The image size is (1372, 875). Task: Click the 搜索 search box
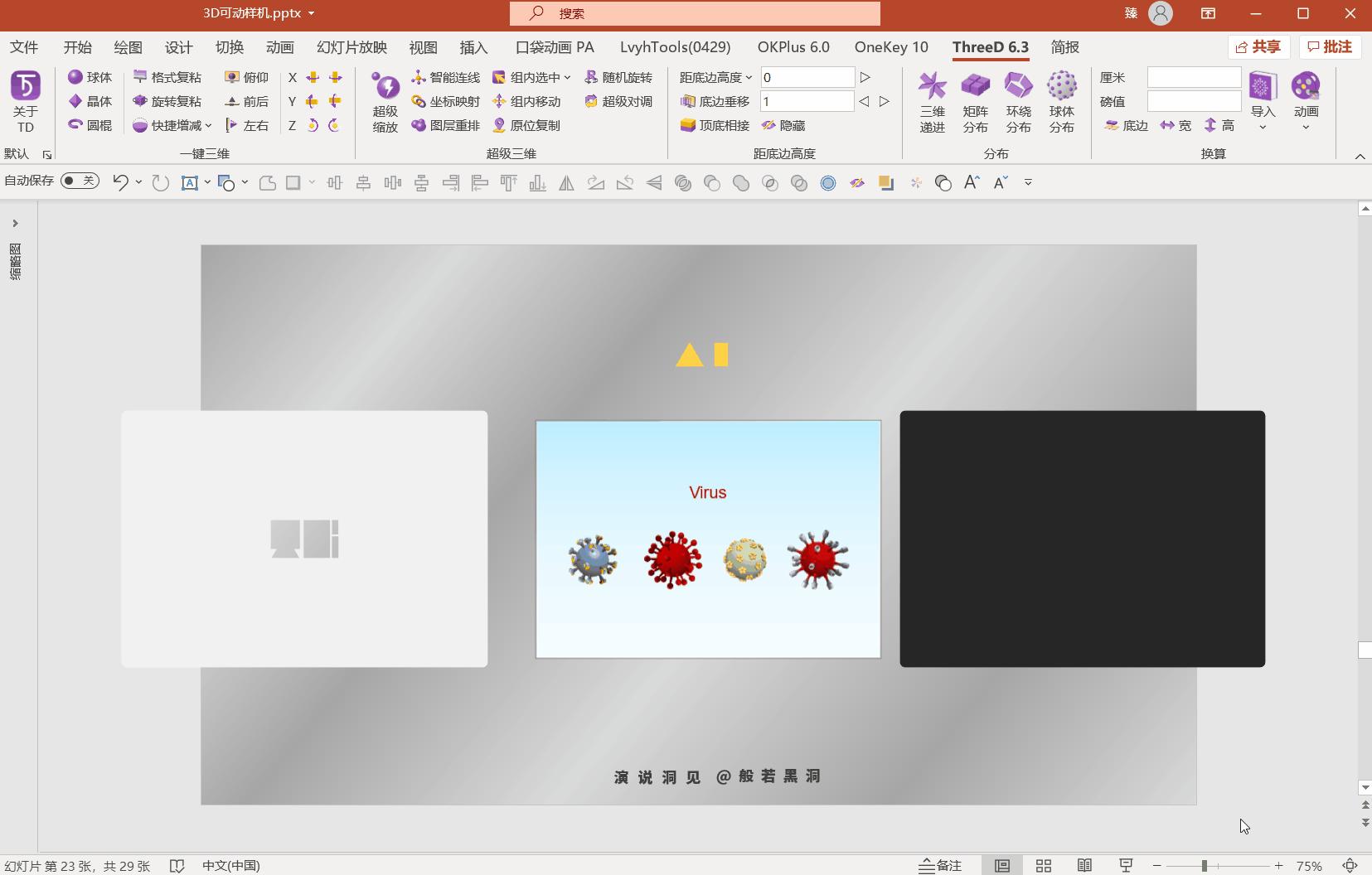point(695,13)
